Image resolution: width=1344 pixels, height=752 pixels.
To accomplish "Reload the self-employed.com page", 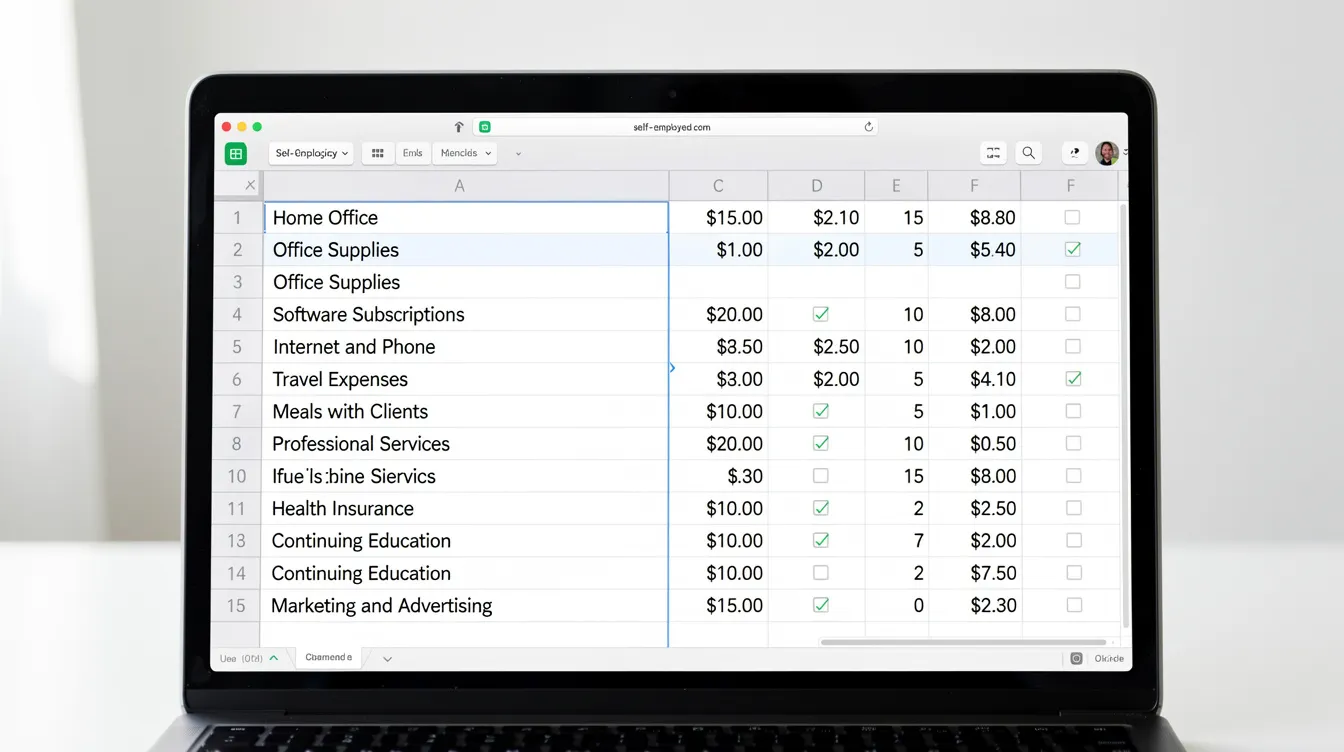I will tap(868, 127).
